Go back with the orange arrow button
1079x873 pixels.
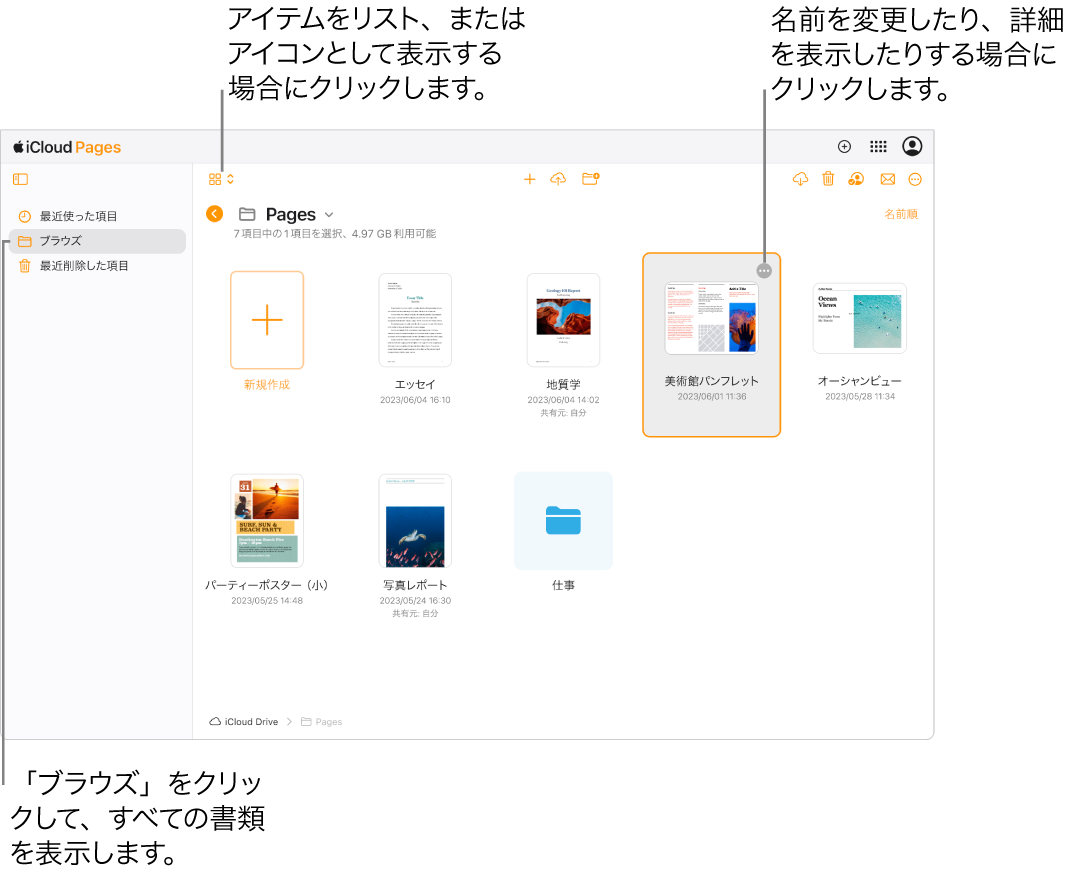point(215,214)
